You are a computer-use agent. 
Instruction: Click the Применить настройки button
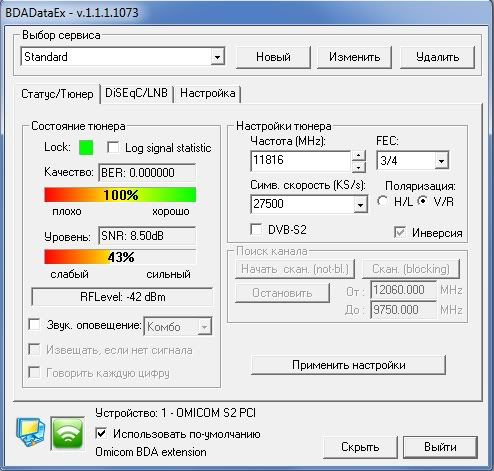tap(349, 365)
